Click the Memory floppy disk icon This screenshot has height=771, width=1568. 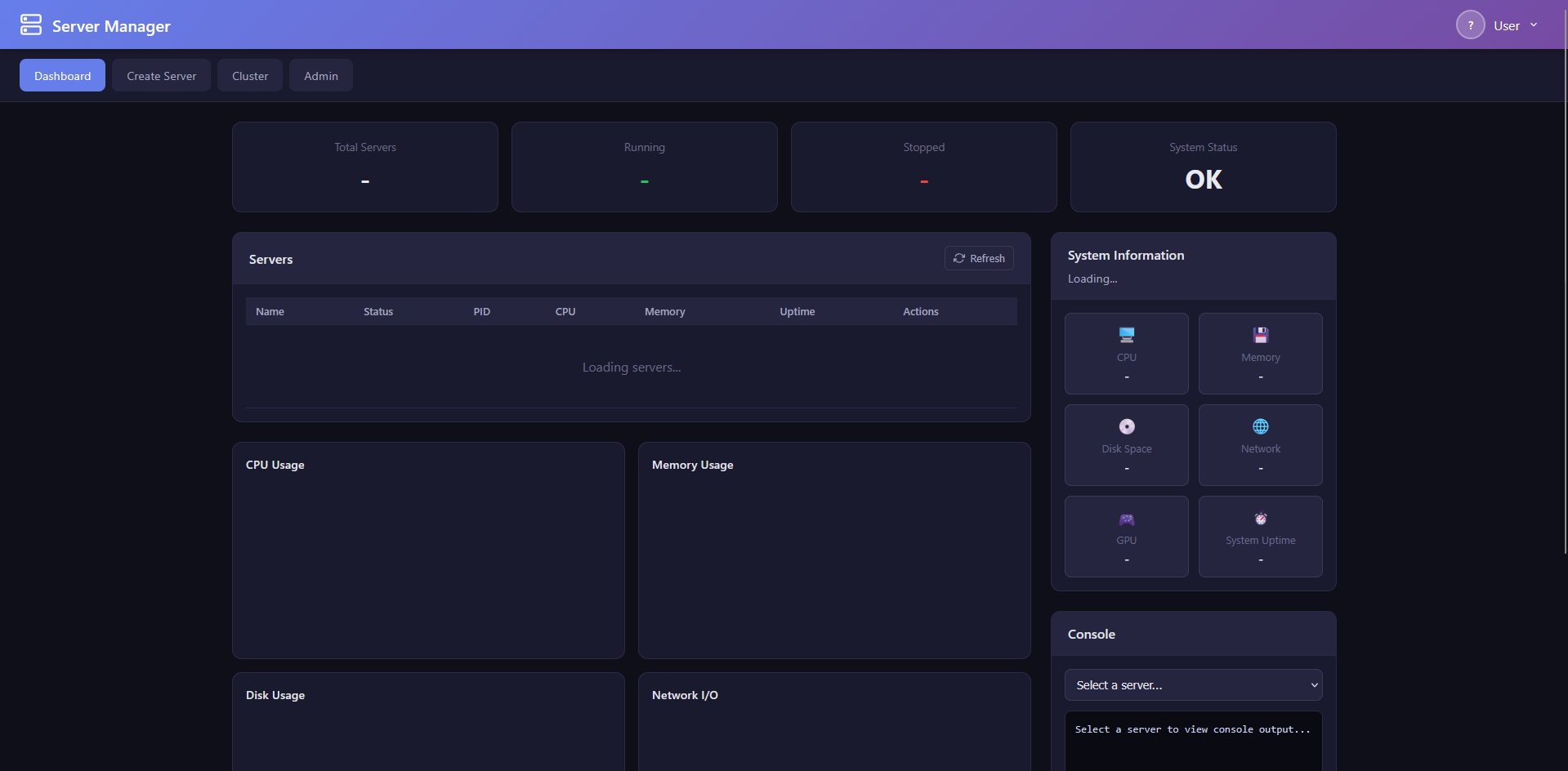(x=1261, y=335)
